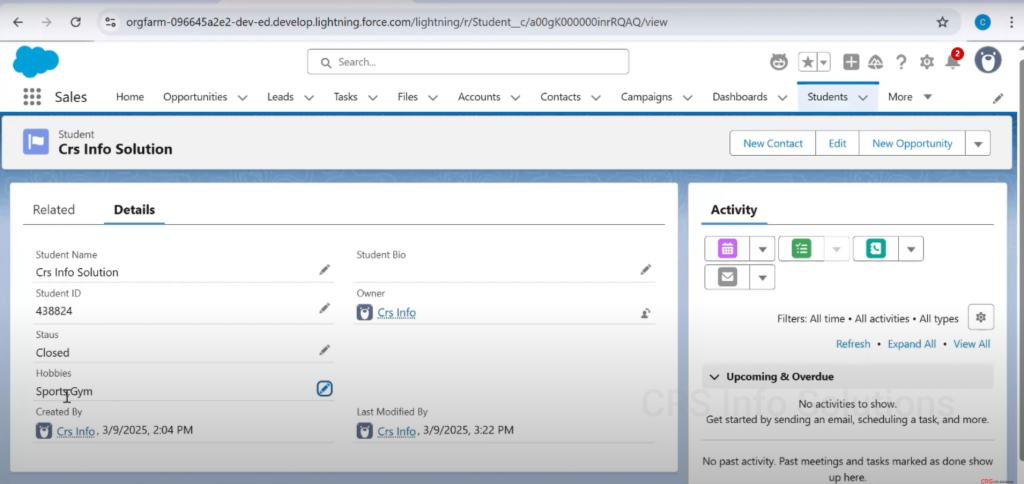
Task: Click the Global Actions plus icon
Action: [851, 62]
